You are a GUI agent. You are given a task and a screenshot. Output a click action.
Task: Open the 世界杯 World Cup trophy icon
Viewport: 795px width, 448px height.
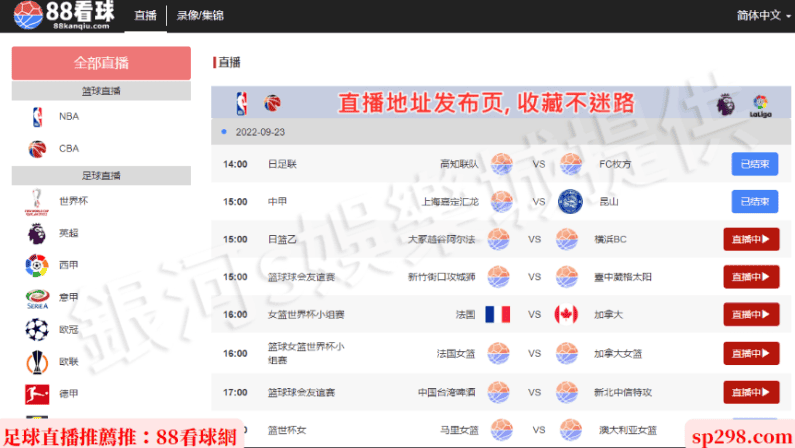tap(37, 202)
